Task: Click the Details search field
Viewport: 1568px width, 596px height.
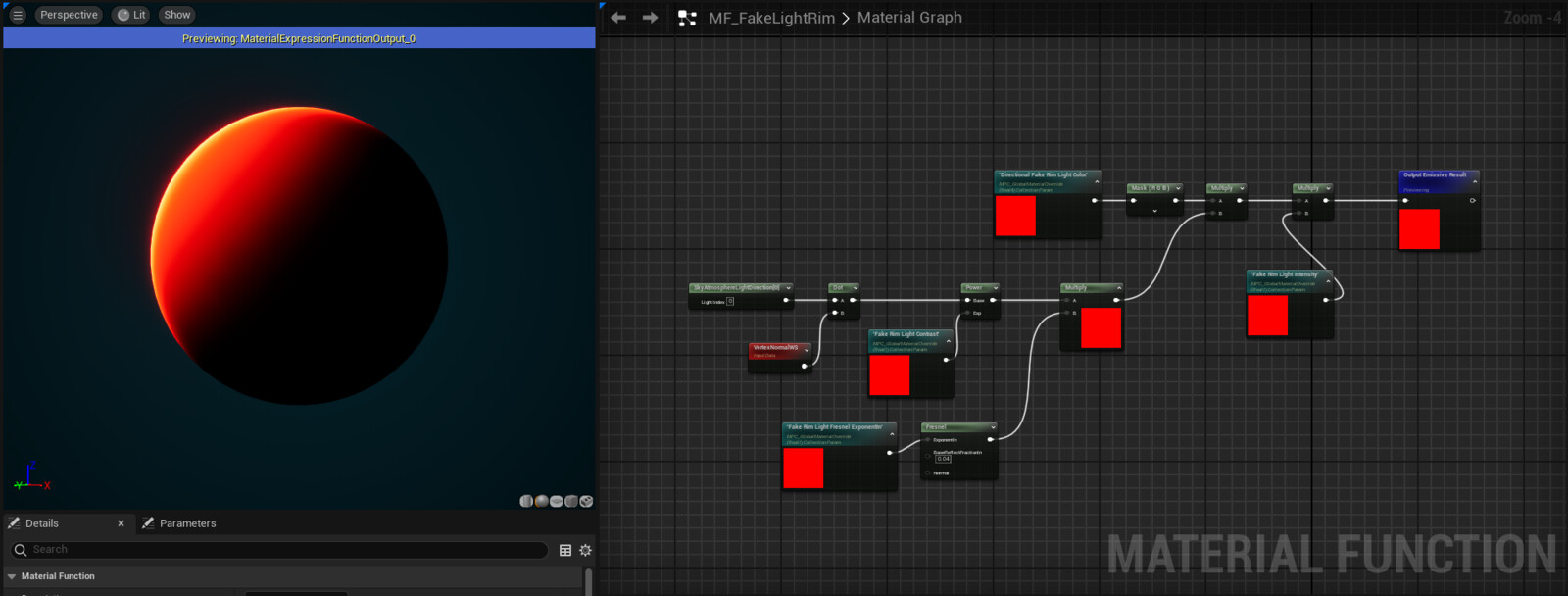Action: [x=278, y=550]
